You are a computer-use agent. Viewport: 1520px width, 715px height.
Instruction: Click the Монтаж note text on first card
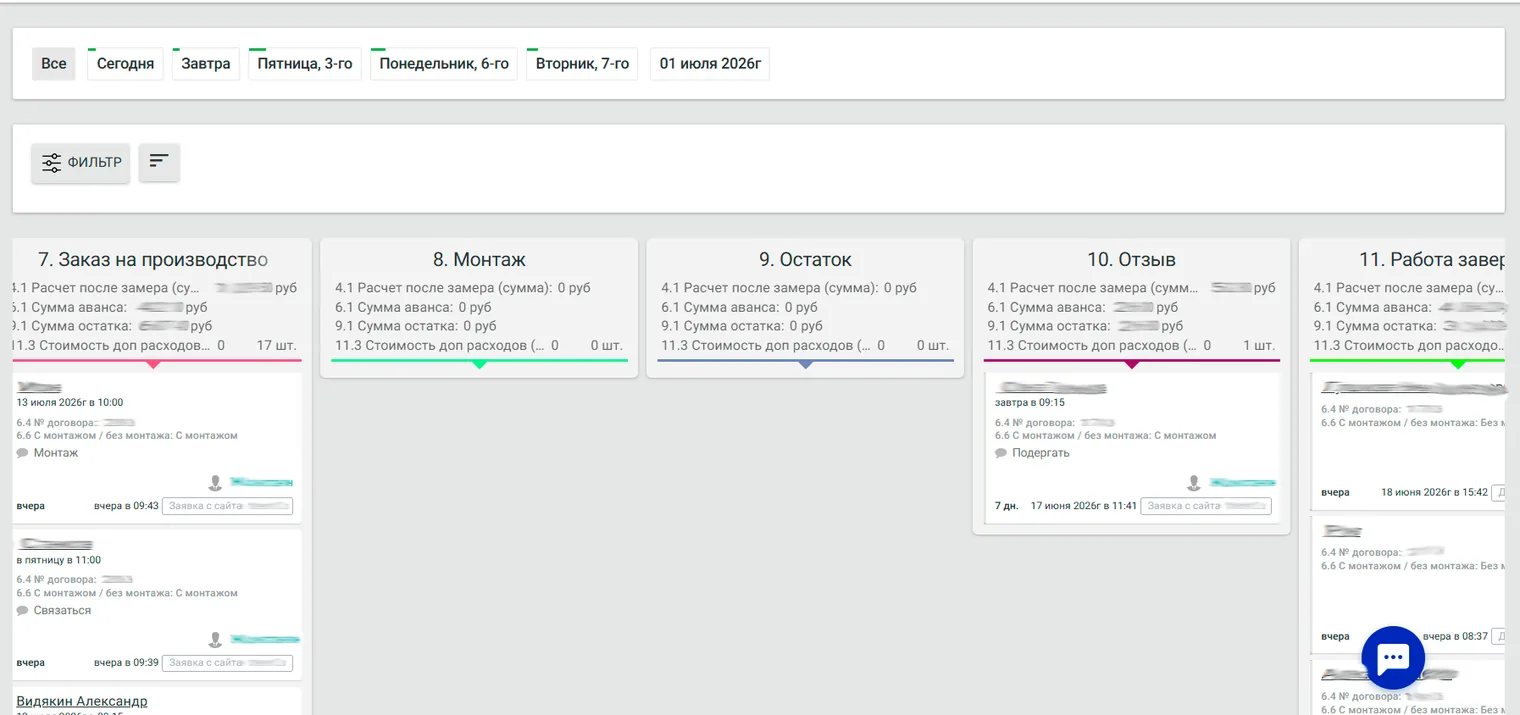(x=56, y=453)
